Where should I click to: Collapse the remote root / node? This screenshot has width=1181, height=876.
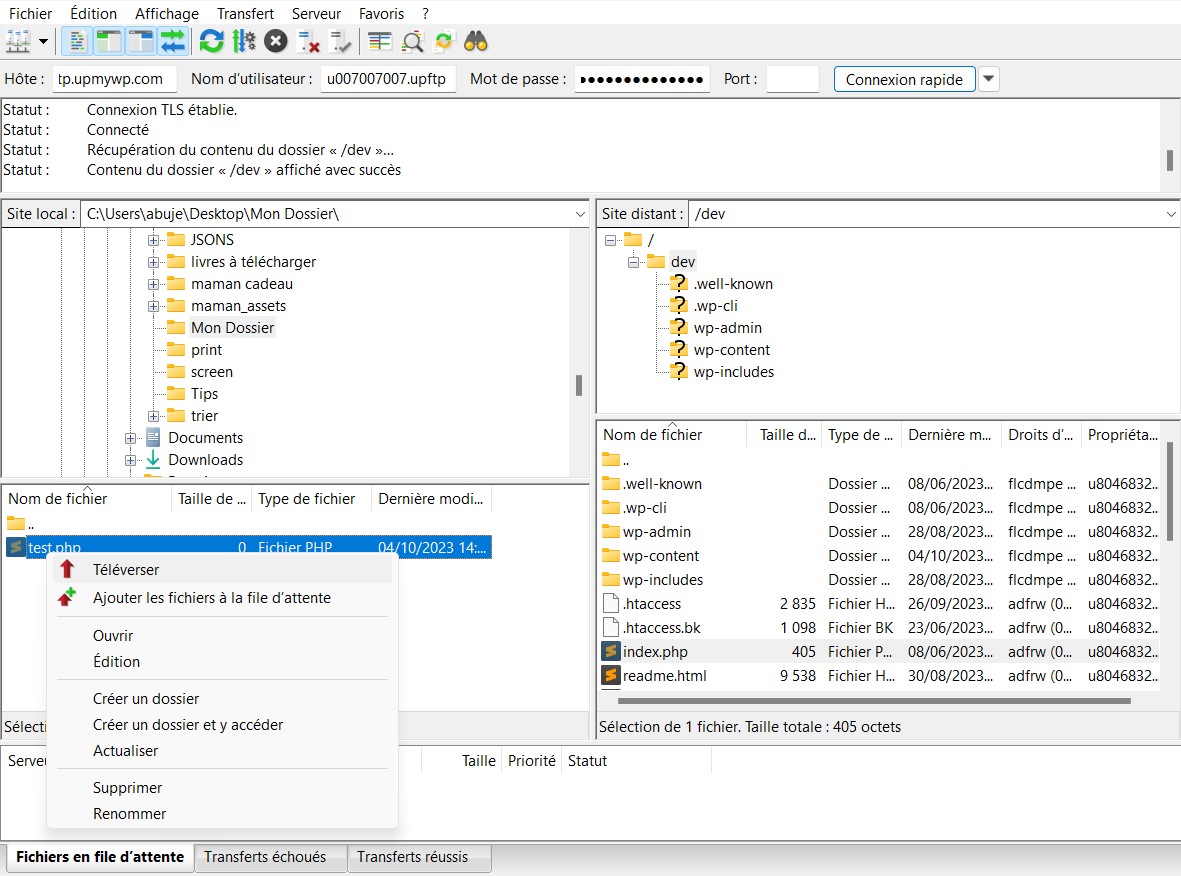point(611,240)
